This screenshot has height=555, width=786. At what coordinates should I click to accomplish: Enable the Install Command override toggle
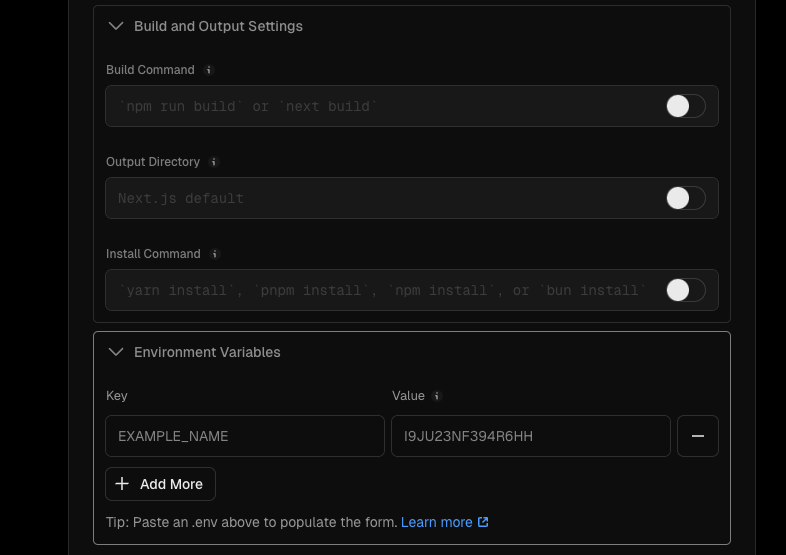click(x=686, y=290)
